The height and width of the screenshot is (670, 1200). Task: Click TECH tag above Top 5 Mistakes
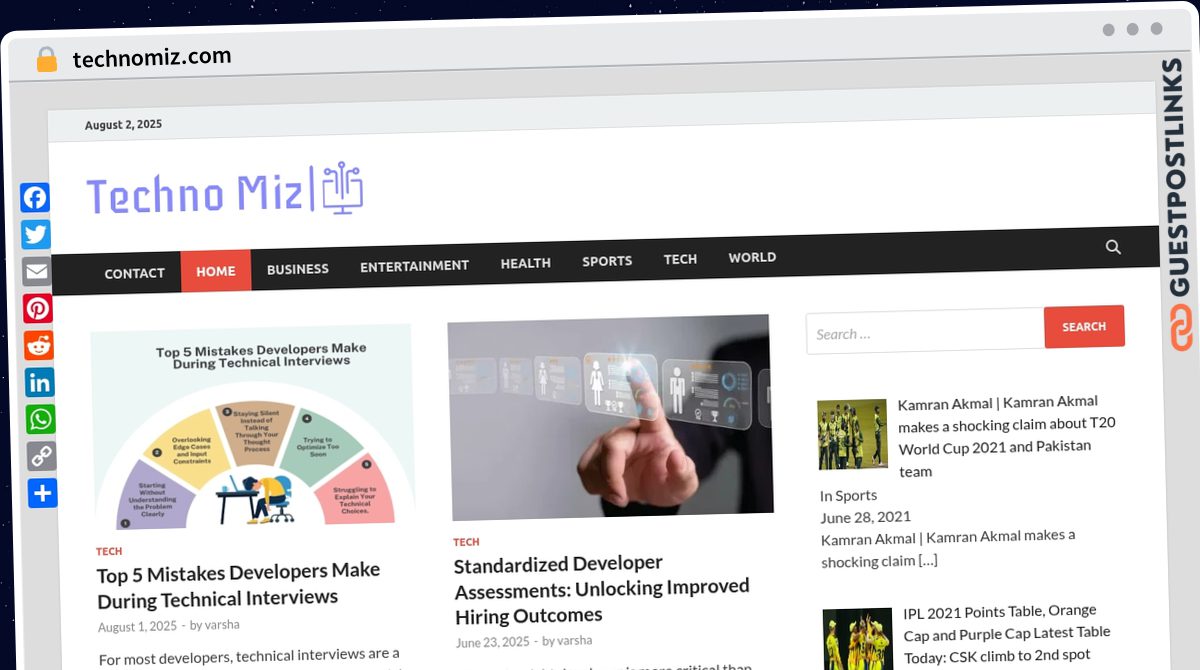[109, 552]
